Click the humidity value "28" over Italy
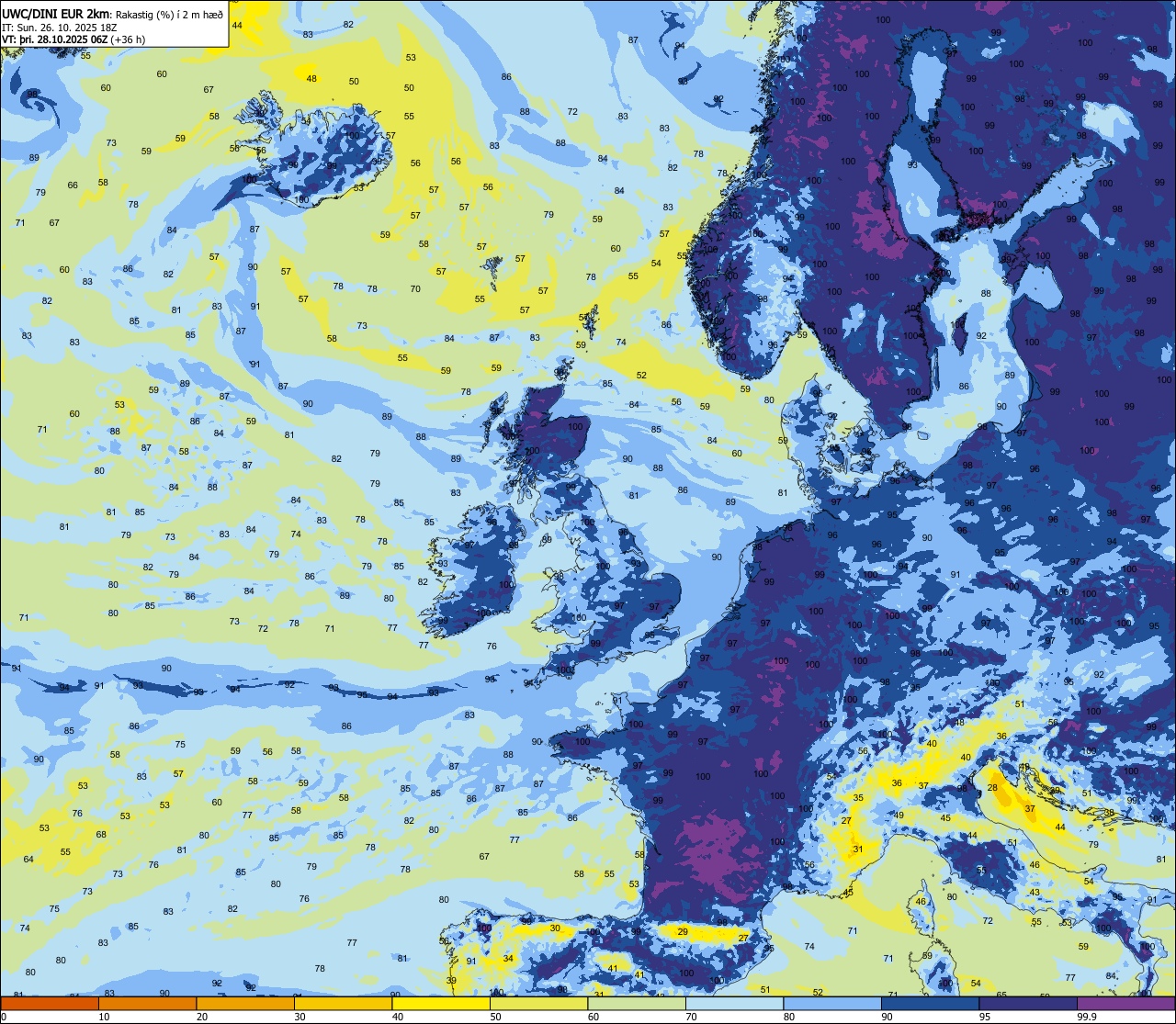 pyautogui.click(x=992, y=788)
